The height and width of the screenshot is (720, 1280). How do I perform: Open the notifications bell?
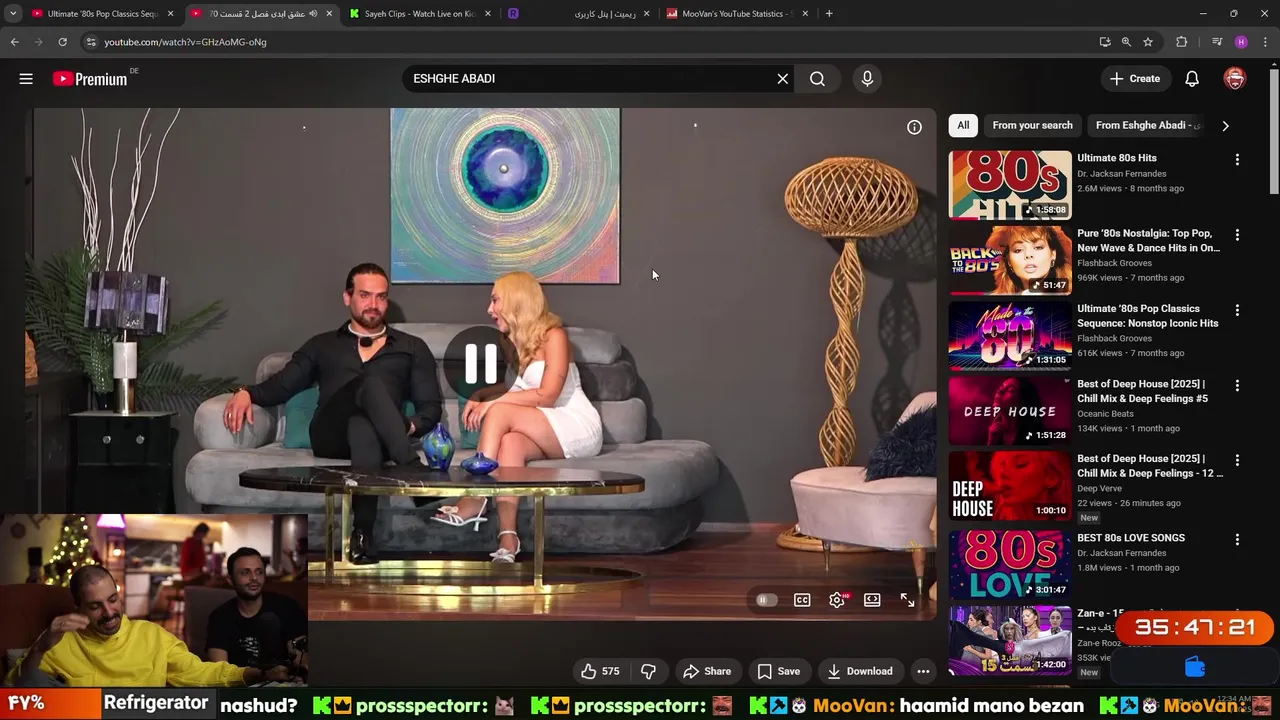(1192, 79)
